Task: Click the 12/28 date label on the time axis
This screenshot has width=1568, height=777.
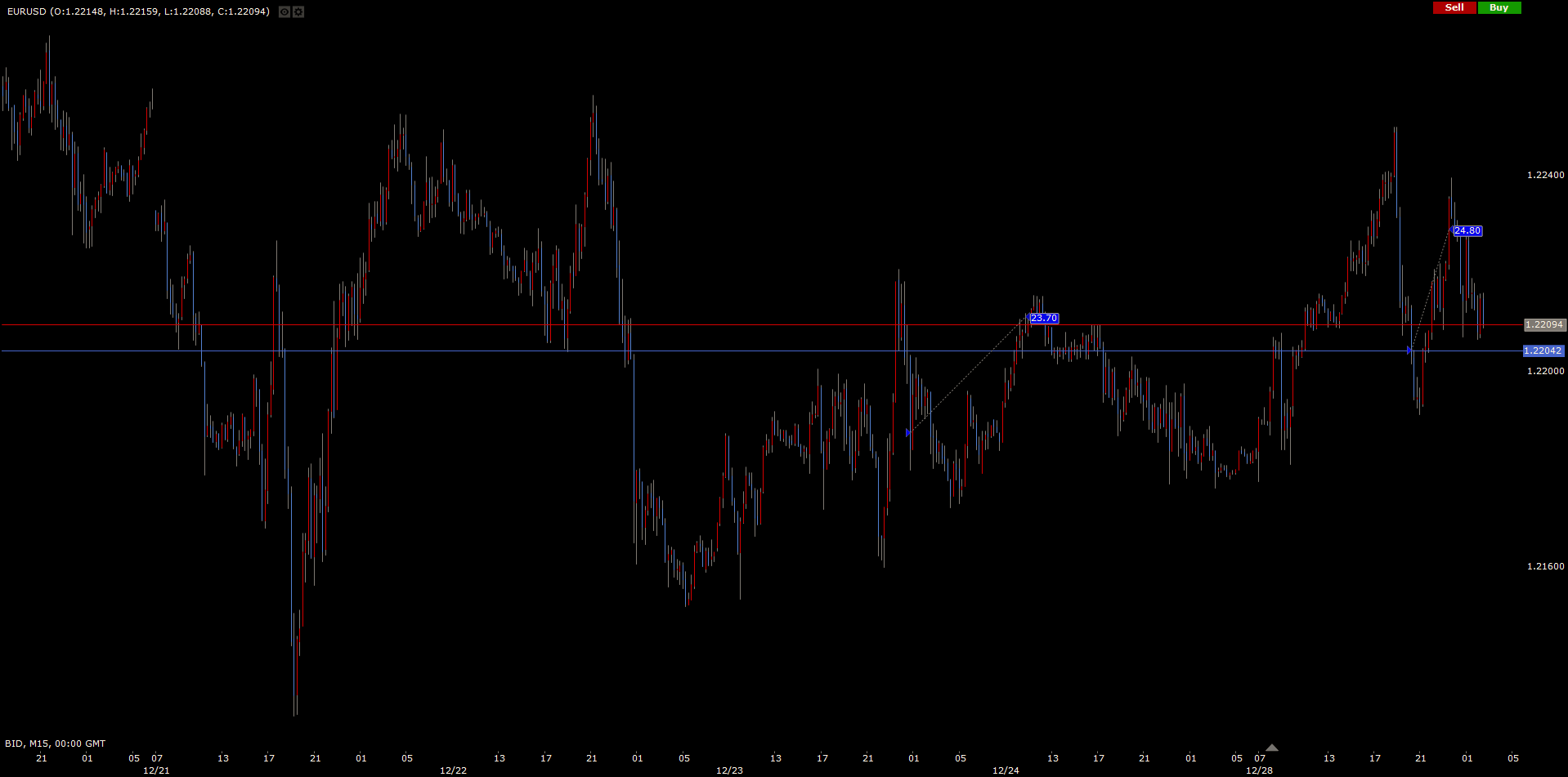Action: pos(1259,770)
